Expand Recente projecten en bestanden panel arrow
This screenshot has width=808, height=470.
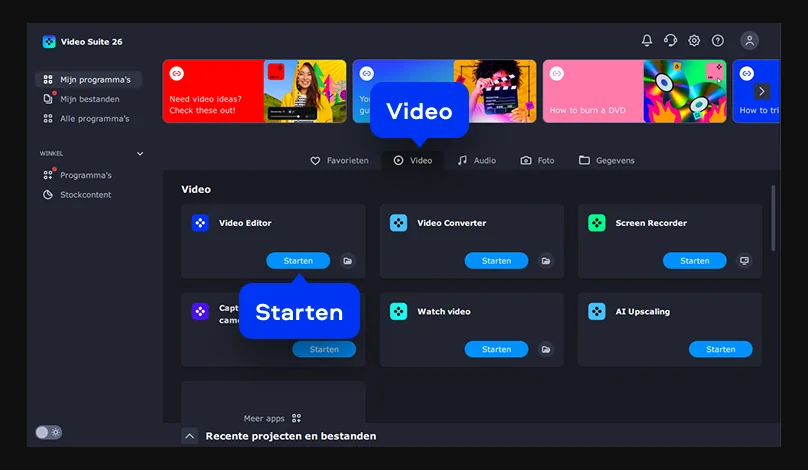(190, 436)
